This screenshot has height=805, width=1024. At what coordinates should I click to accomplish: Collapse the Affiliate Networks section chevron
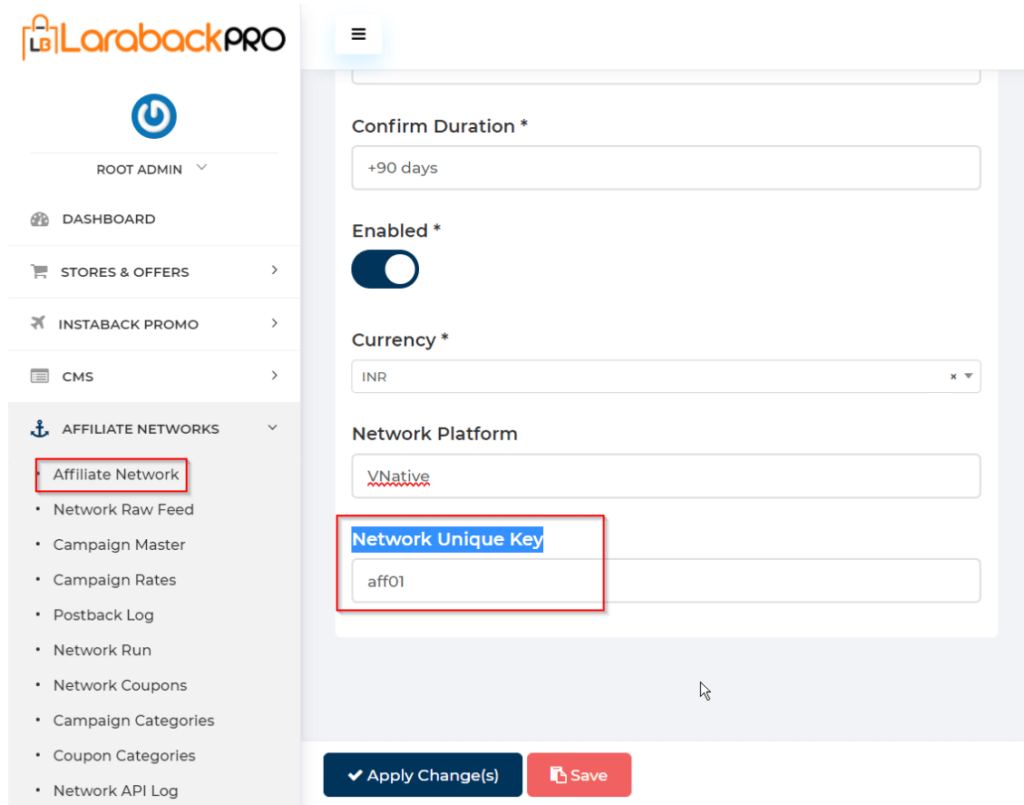pyautogui.click(x=272, y=428)
